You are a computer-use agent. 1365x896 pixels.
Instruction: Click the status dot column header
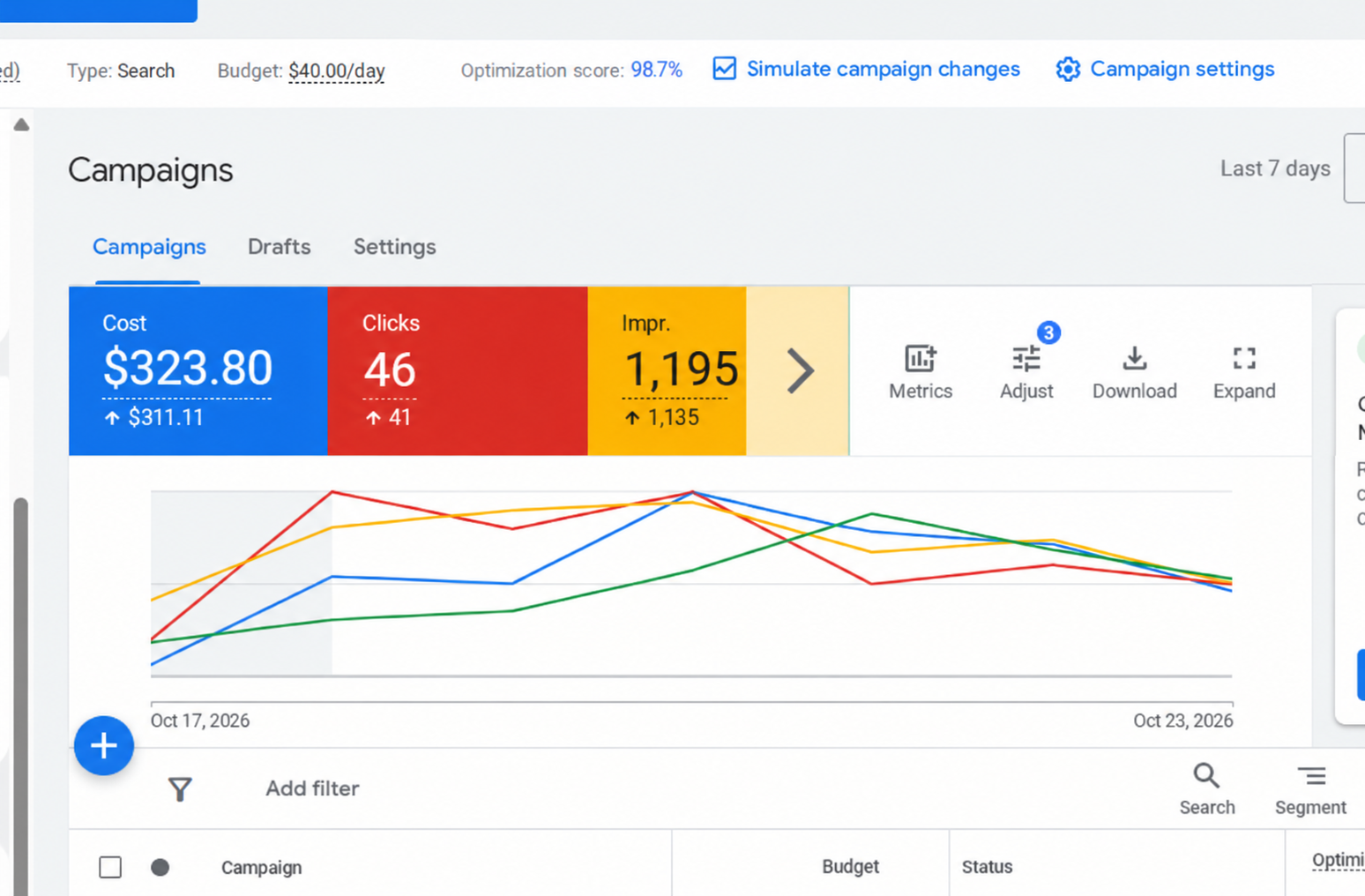[x=160, y=867]
